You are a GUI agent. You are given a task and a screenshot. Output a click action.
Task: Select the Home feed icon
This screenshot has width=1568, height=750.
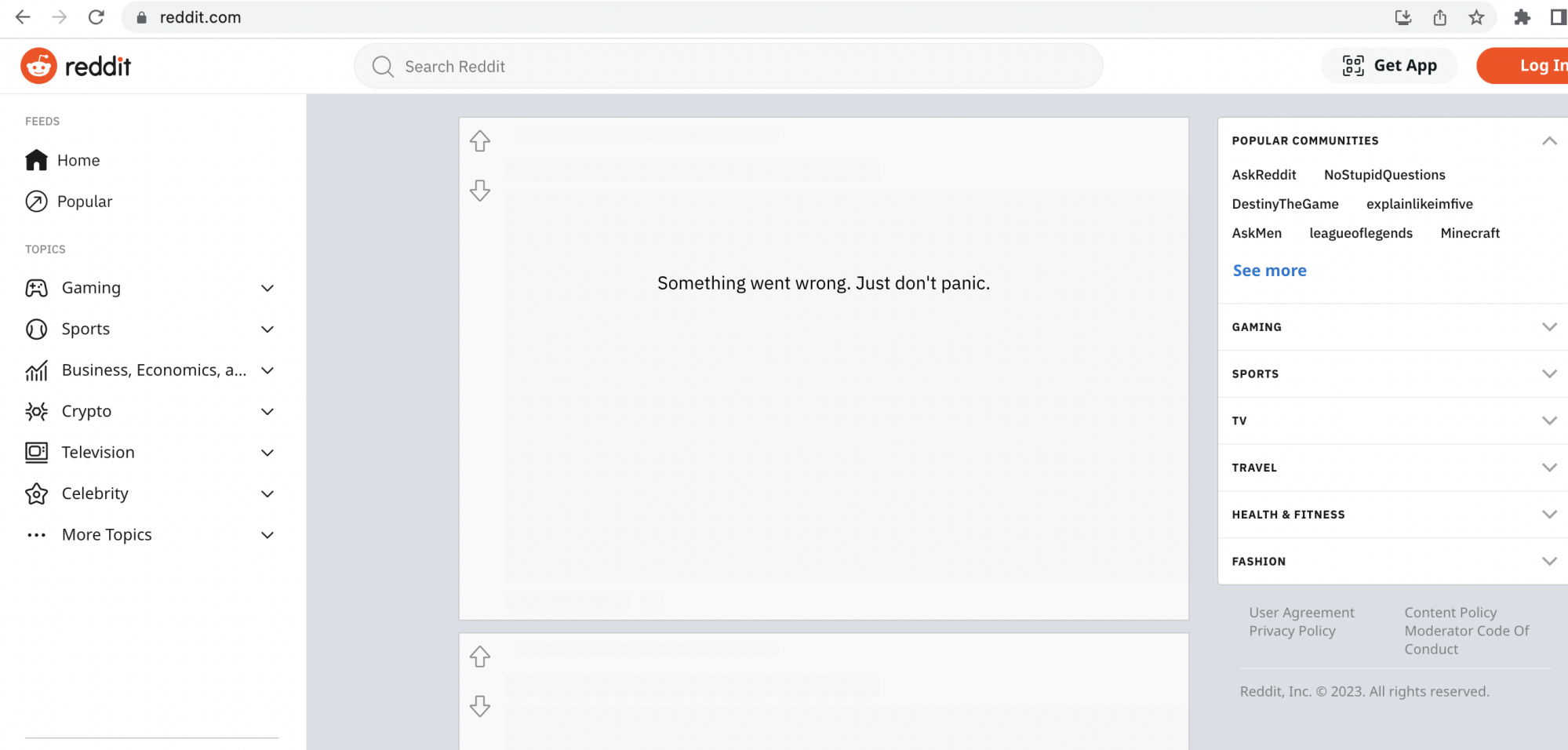(36, 160)
